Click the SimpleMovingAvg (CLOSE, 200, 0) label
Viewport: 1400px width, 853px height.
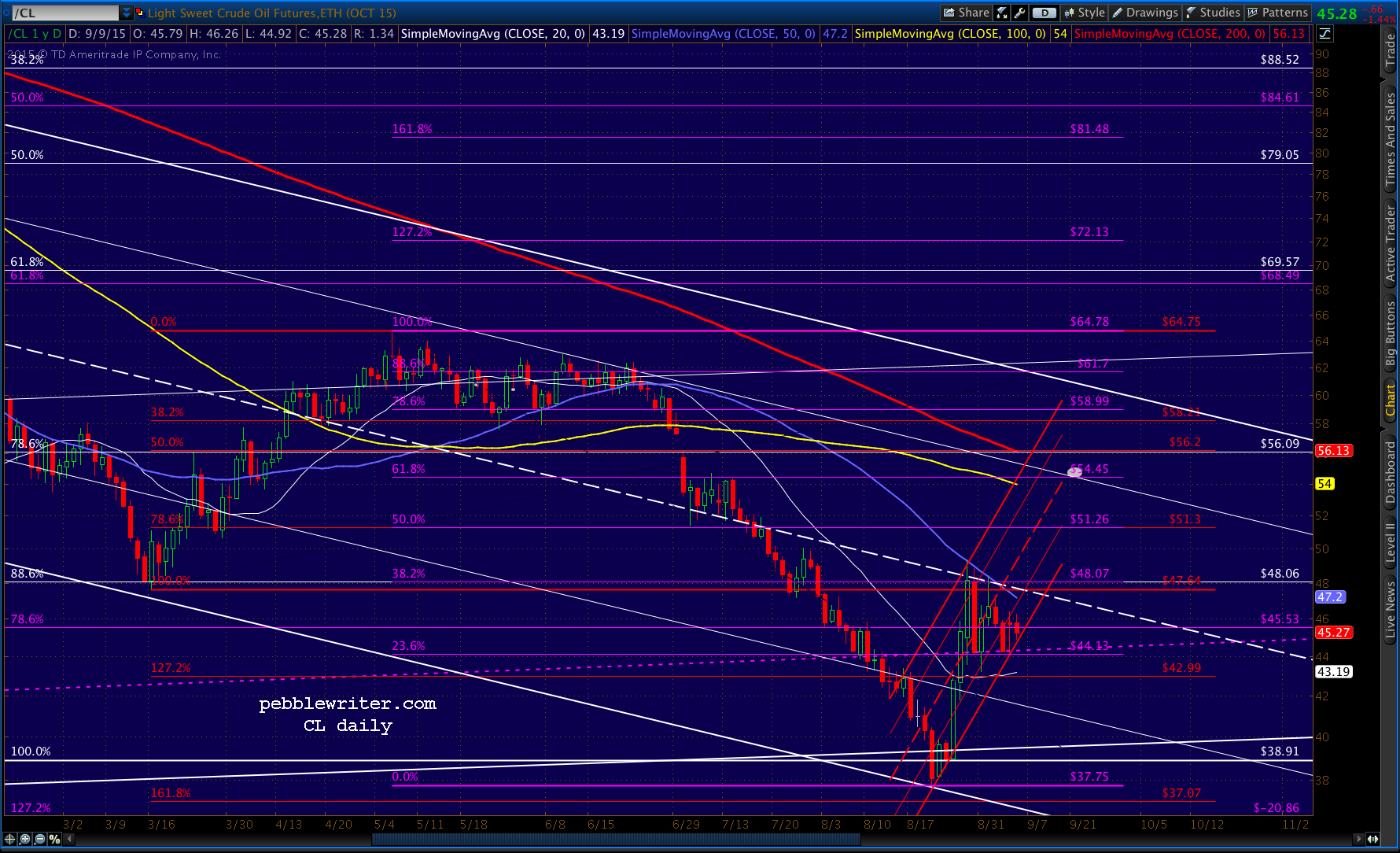(x=1170, y=33)
